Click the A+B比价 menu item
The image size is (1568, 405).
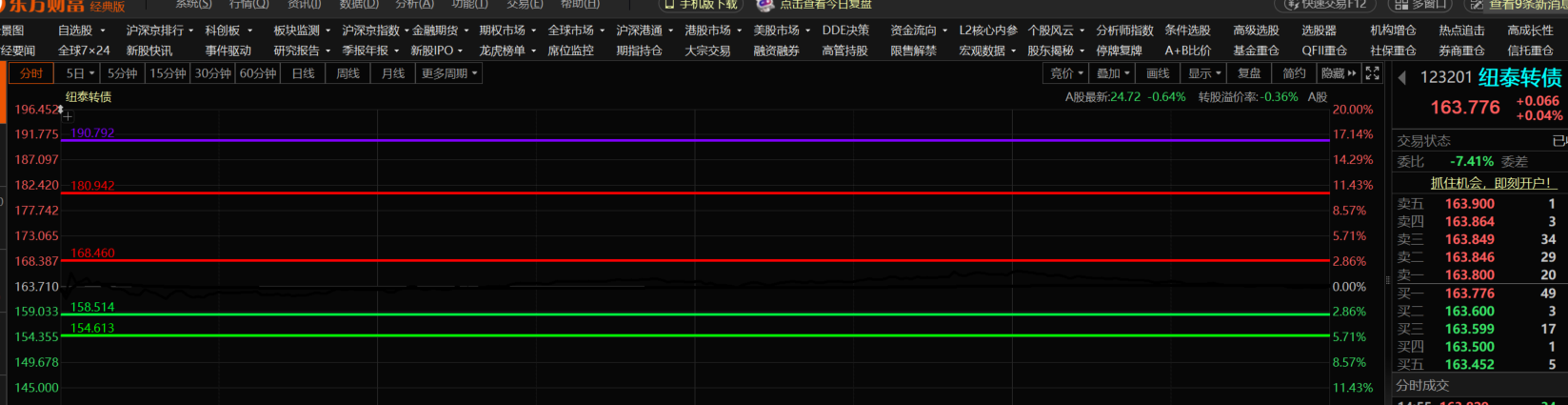pos(1188,51)
